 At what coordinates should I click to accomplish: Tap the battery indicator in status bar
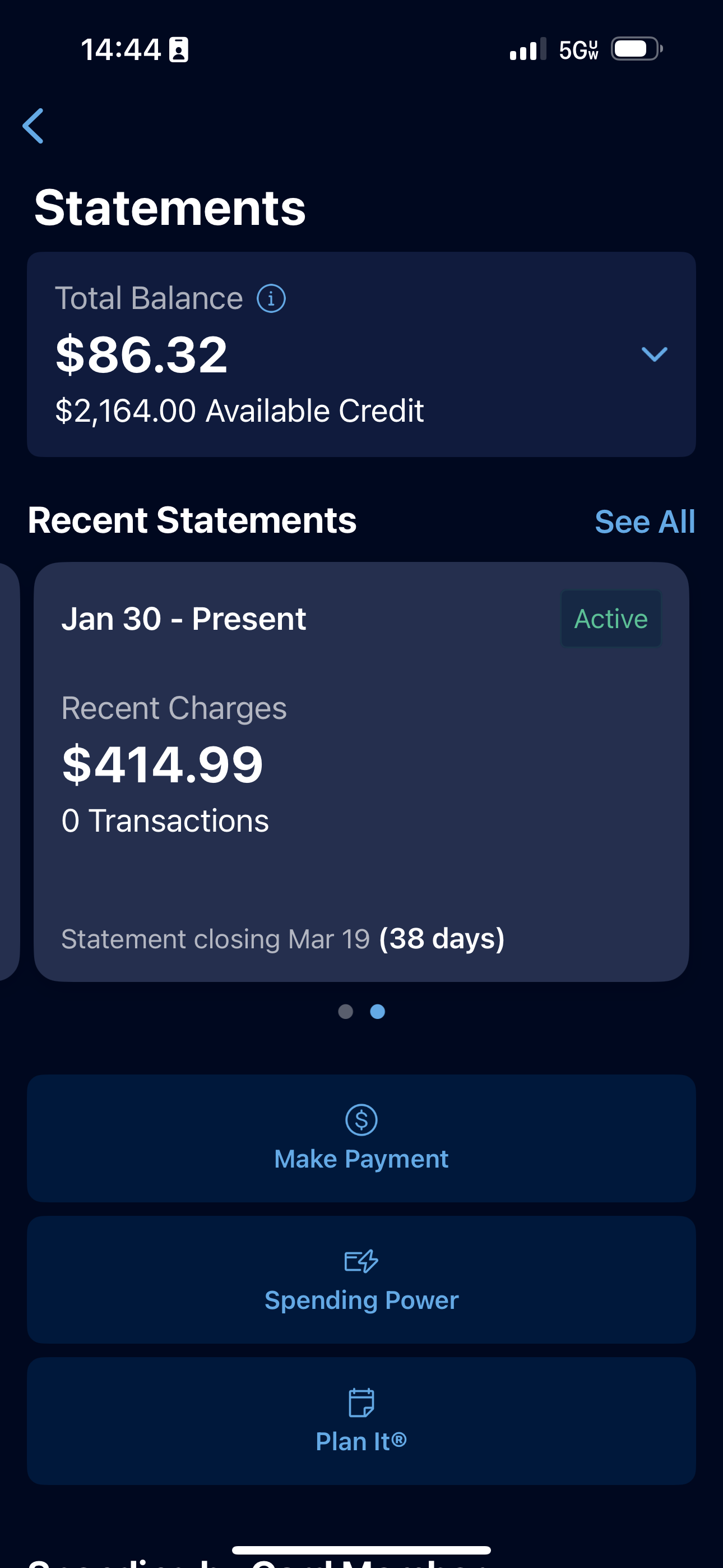click(636, 49)
